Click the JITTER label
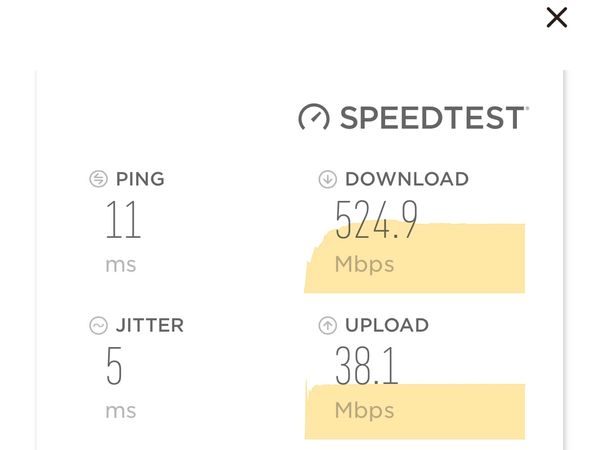This screenshot has height=450, width=600. coord(150,326)
